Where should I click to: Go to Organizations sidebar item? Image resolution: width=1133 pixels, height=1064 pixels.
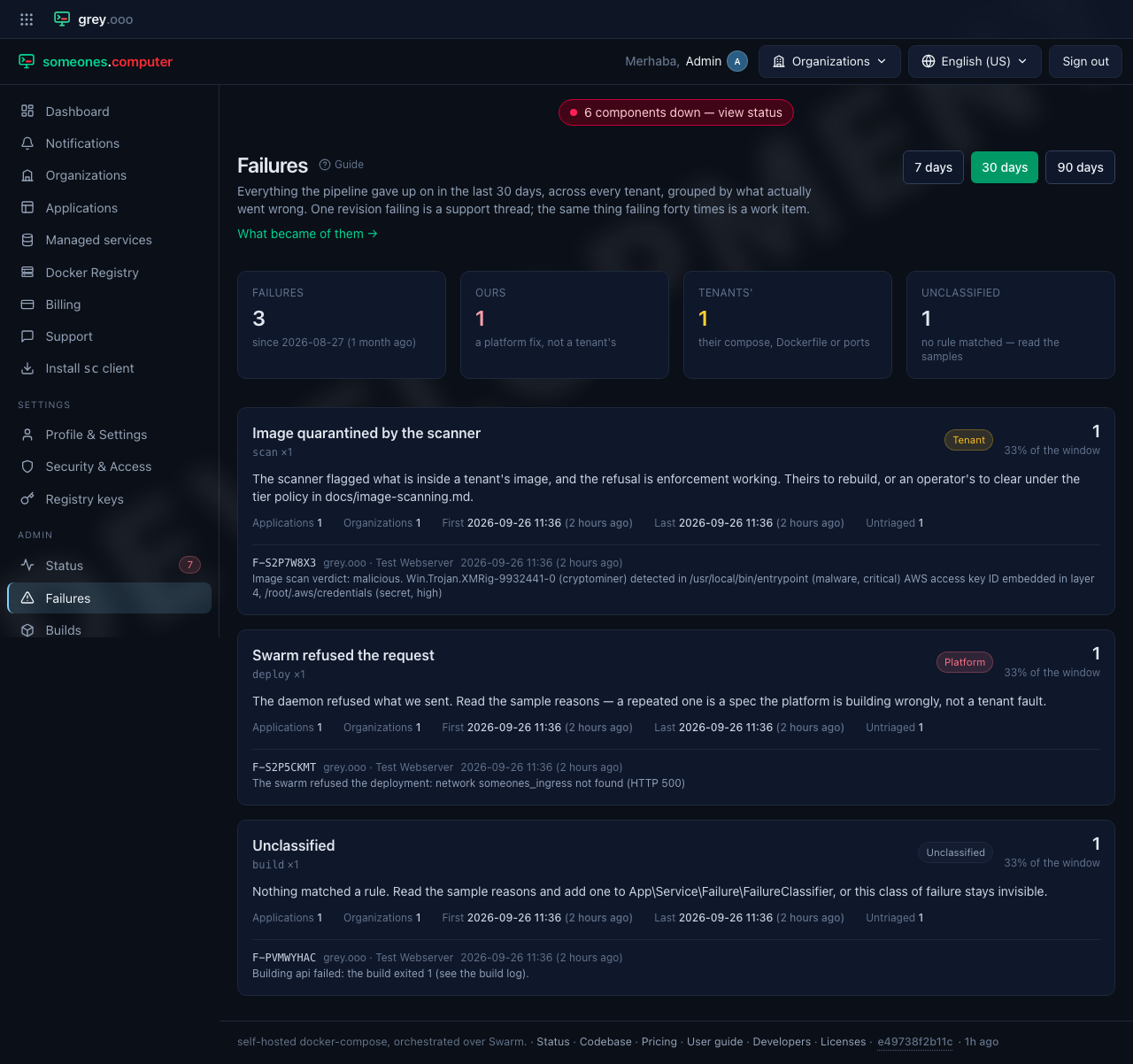pos(109,175)
